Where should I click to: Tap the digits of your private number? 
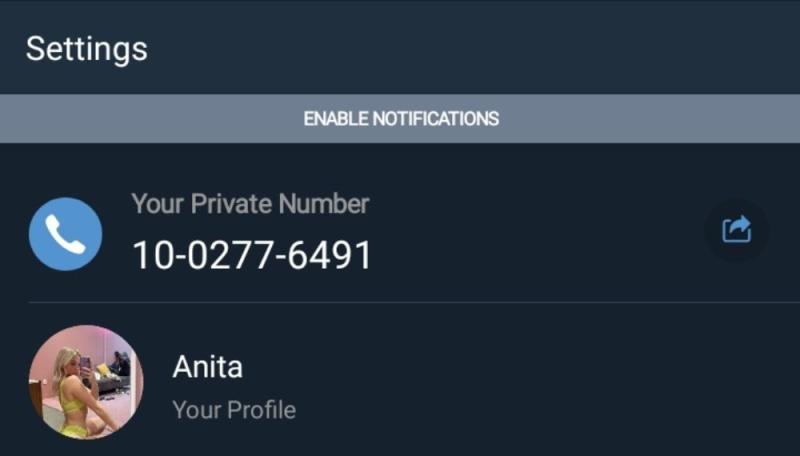(252, 255)
